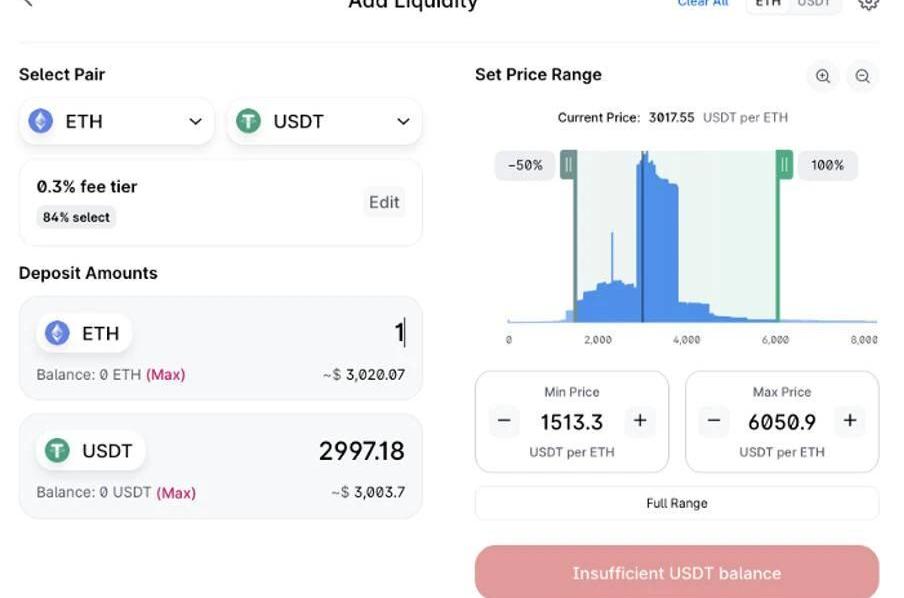The image size is (904, 598).
Task: Increase Min Price with plus button
Action: click(x=640, y=421)
